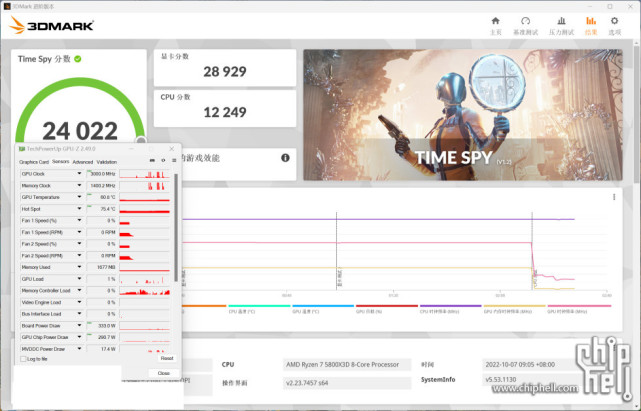Open GPU-Z hamburger menu icon
Screen dimensions: 641x411
(174, 161)
